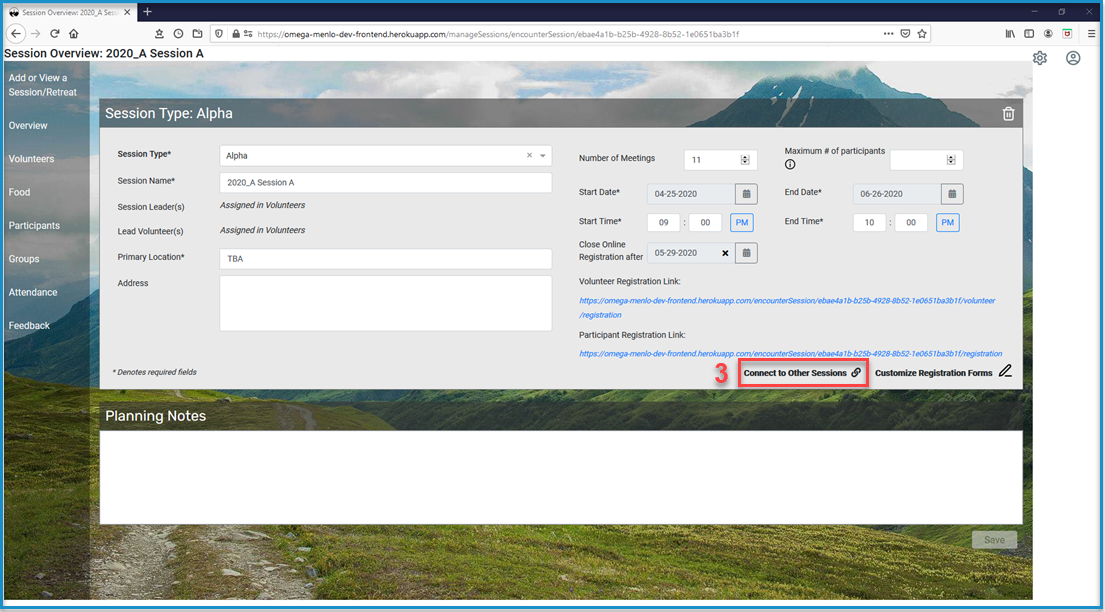Open Feedback section in sidebar

(x=29, y=326)
